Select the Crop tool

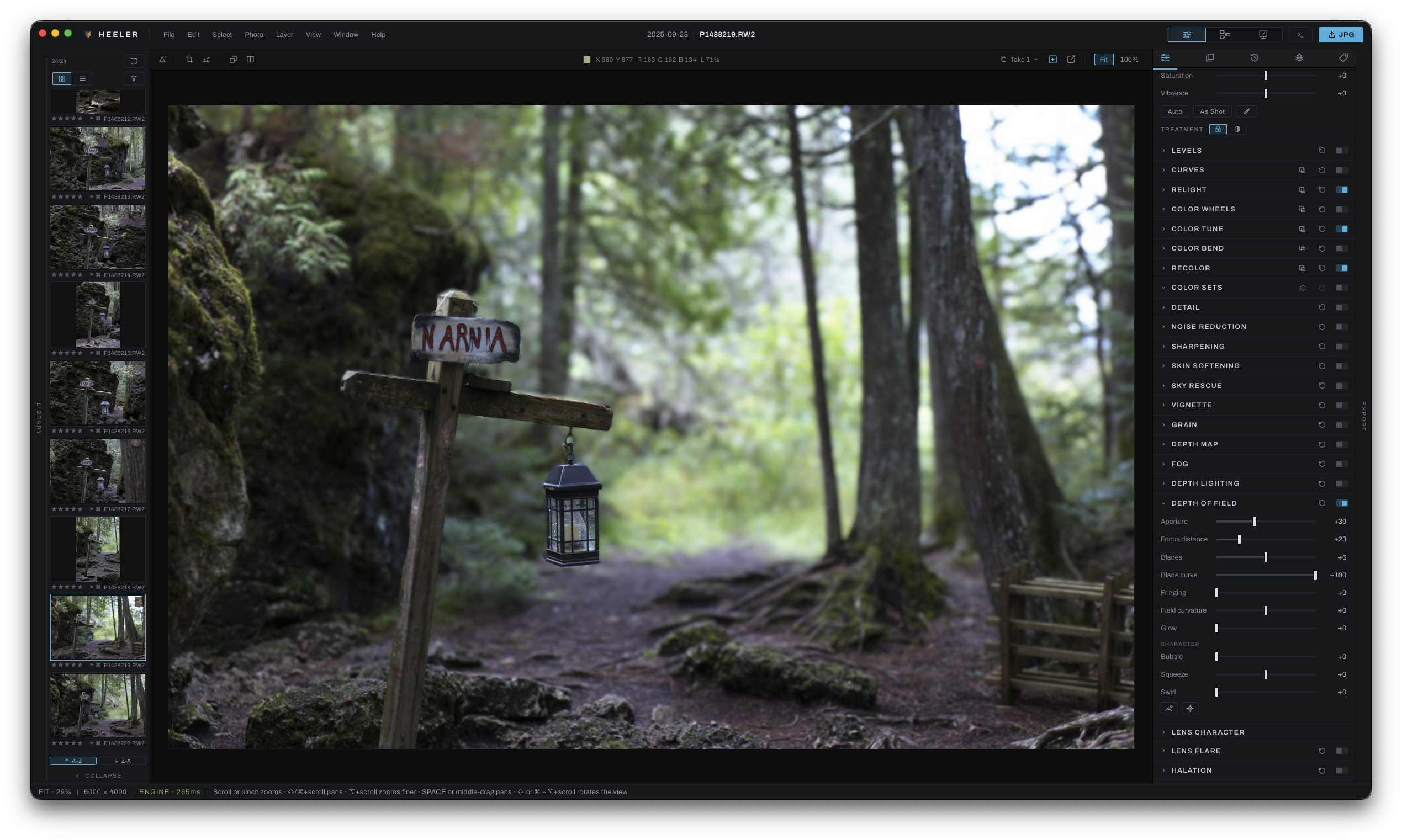(x=189, y=60)
